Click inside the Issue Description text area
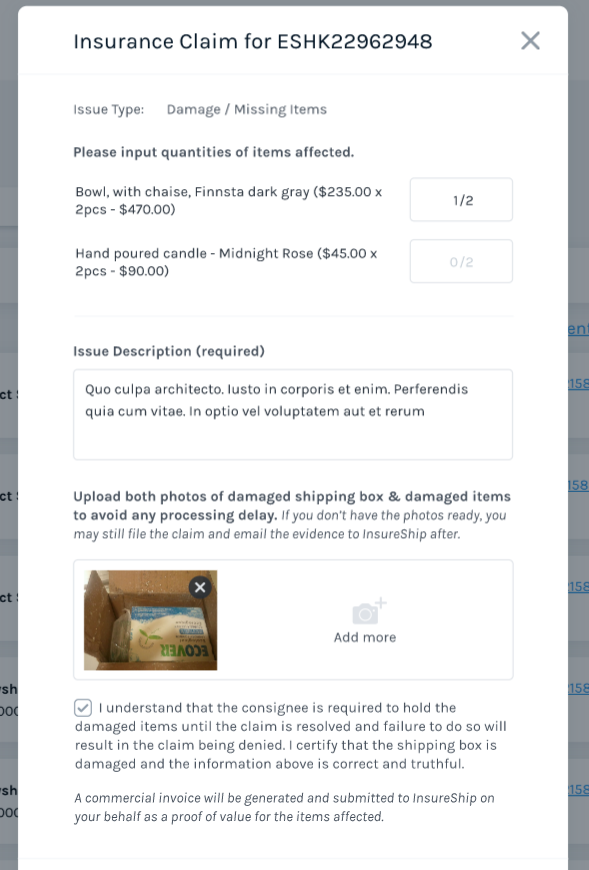The height and width of the screenshot is (870, 589). (293, 414)
